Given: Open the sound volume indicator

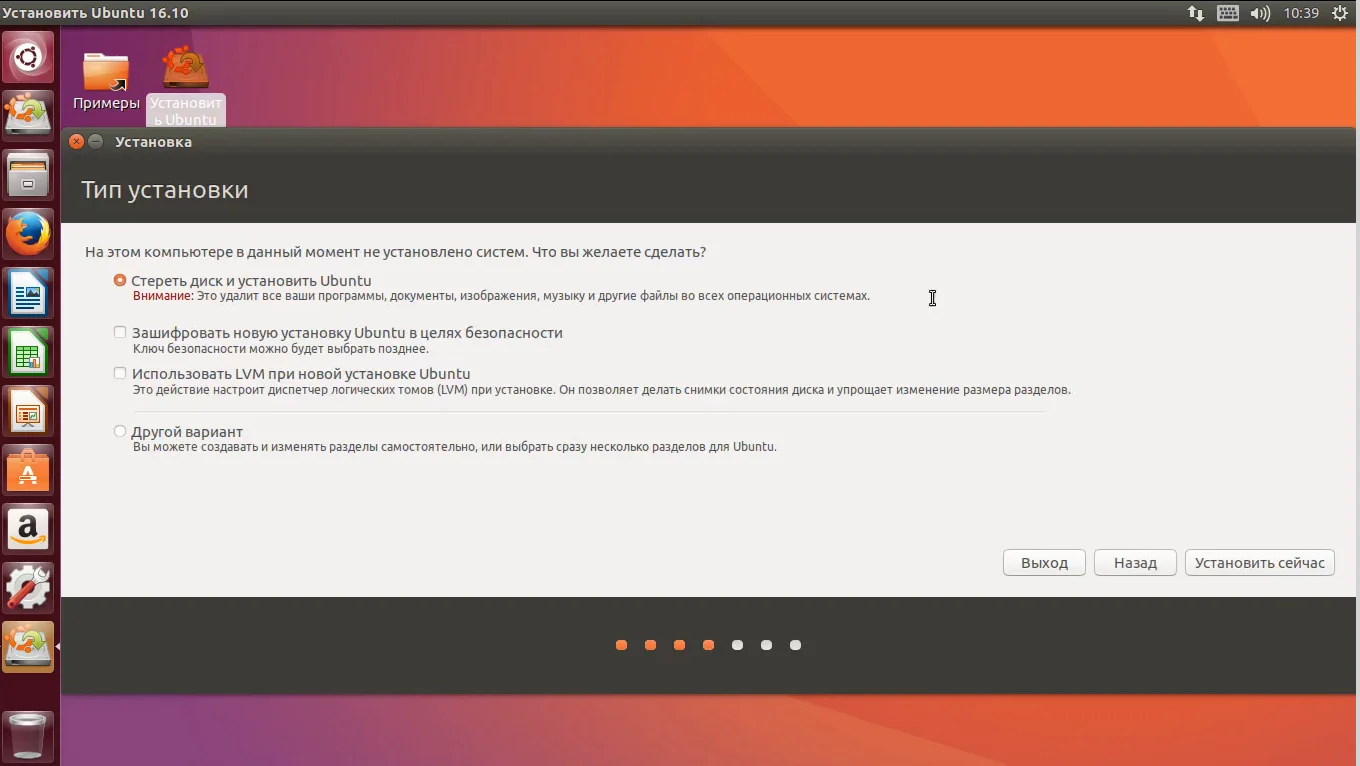Looking at the screenshot, I should click(x=1260, y=13).
